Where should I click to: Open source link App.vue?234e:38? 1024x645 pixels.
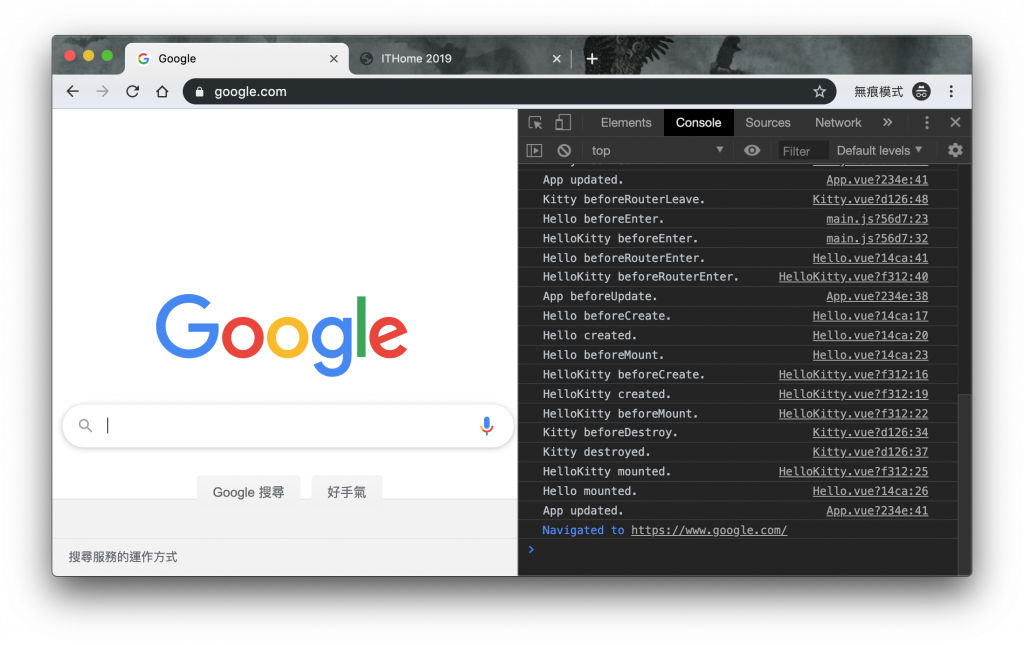[x=876, y=296]
